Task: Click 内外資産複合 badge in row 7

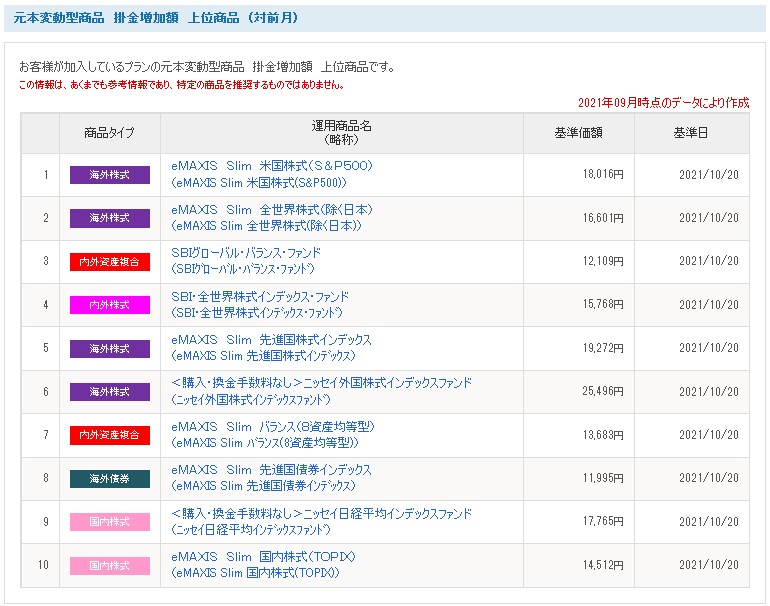Action: click(x=110, y=435)
